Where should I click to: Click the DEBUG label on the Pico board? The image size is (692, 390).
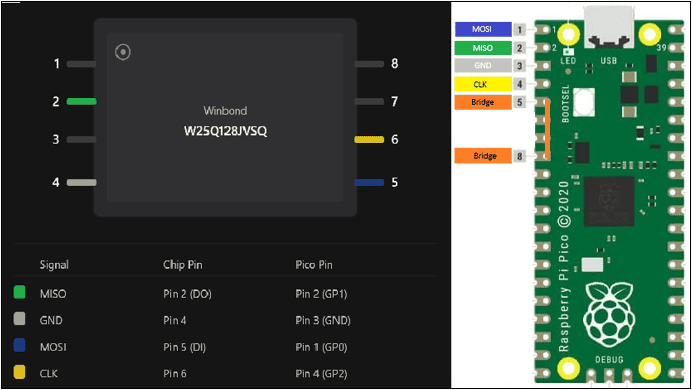click(x=609, y=360)
